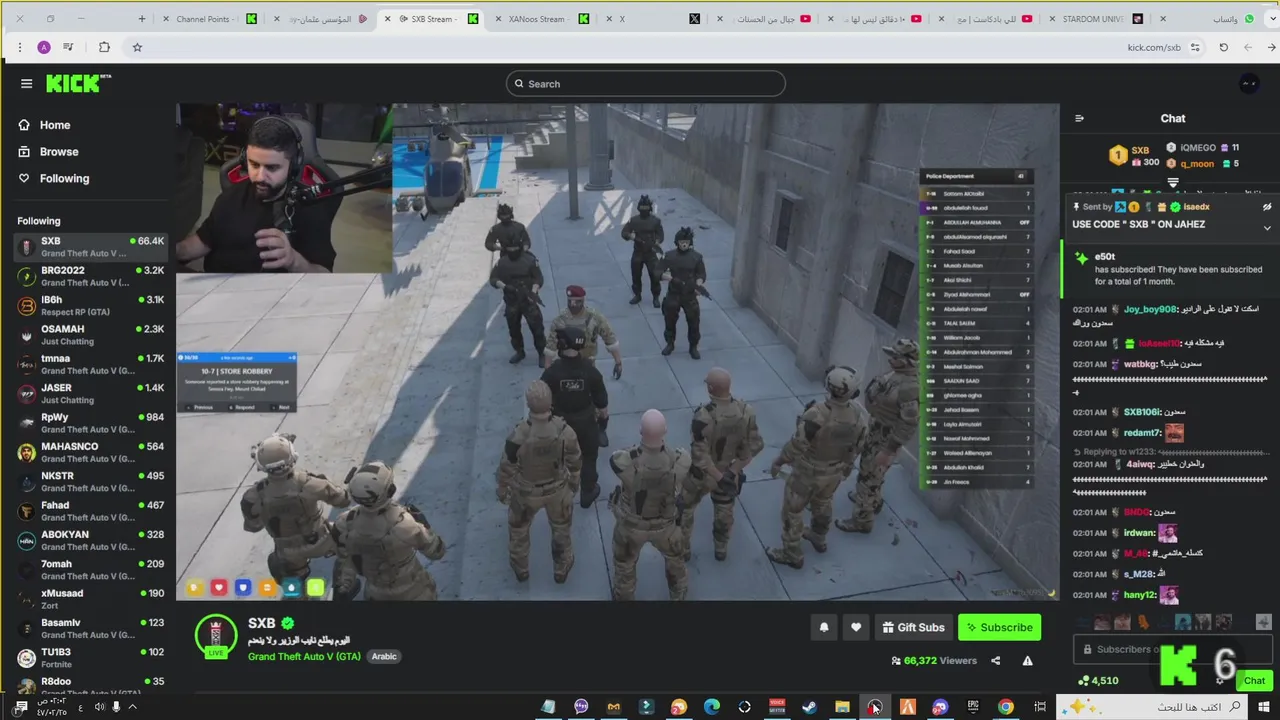Open NKSTR channel in sidebar
This screenshot has width=1280, height=720.
tap(90, 481)
